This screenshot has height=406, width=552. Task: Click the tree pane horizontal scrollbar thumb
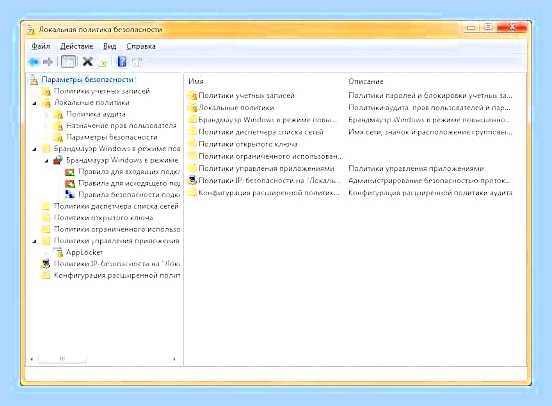tap(62, 359)
